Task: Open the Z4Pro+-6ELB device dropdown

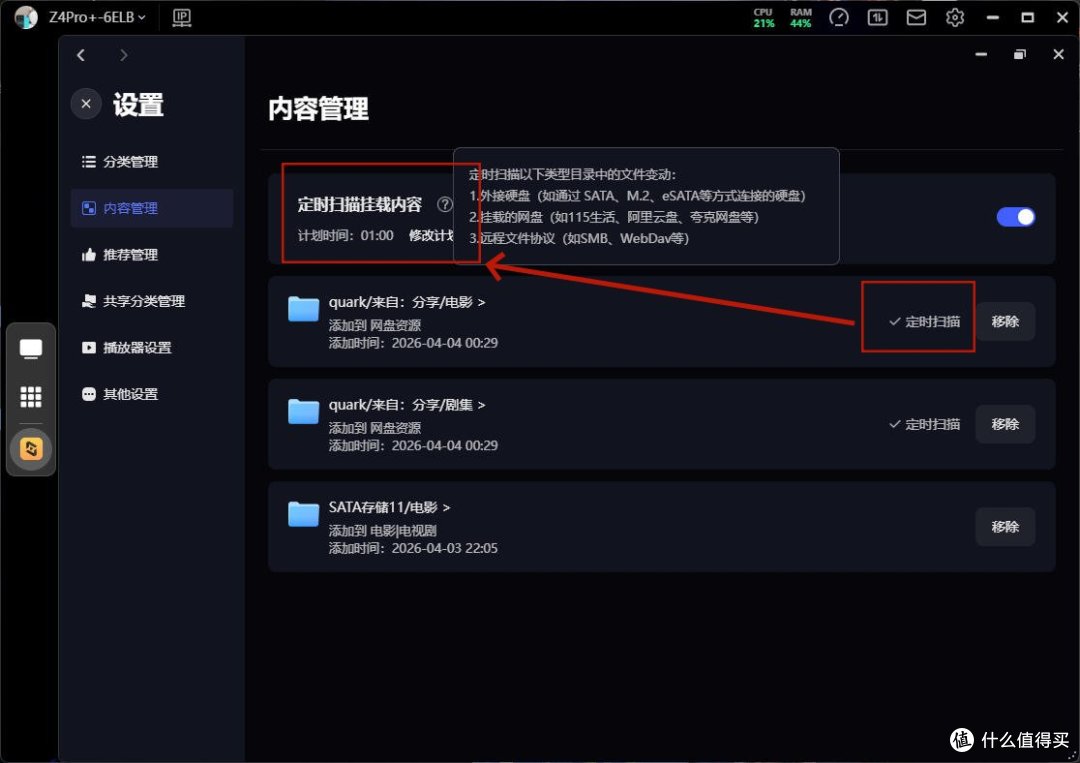Action: [x=97, y=17]
